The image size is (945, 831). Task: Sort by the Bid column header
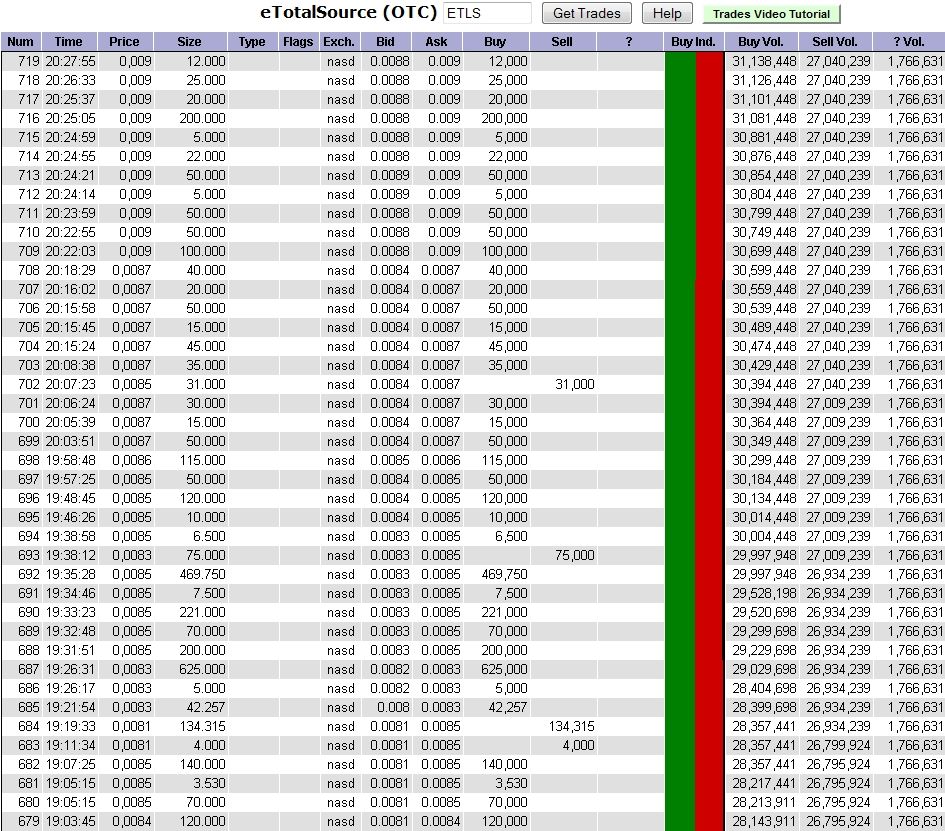[x=387, y=42]
